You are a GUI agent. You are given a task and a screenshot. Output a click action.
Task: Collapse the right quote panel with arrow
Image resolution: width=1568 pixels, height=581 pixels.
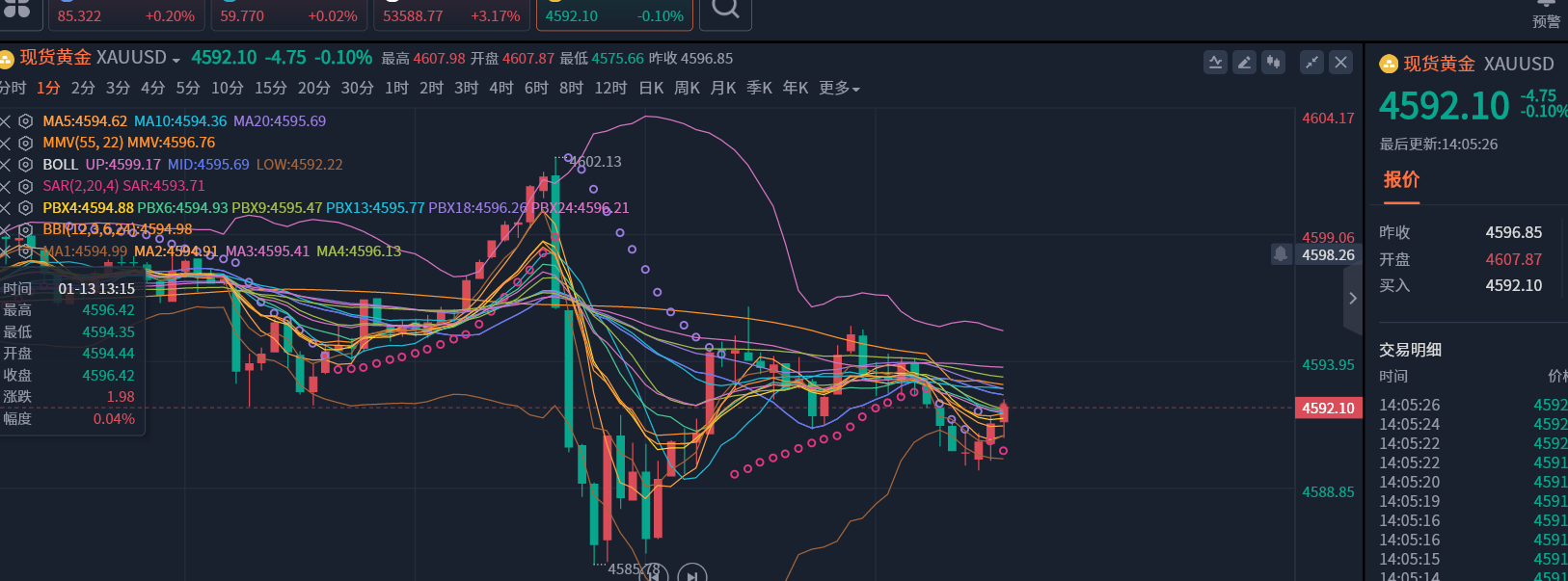tap(1352, 299)
